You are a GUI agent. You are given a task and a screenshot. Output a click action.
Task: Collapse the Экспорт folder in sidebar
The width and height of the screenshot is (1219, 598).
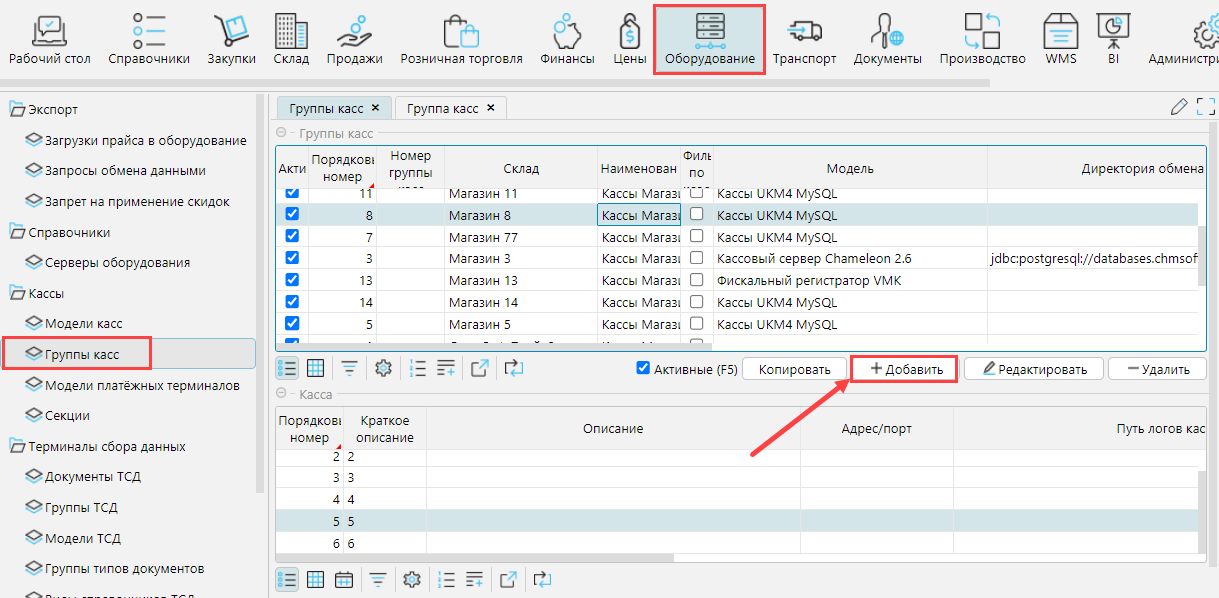17,109
